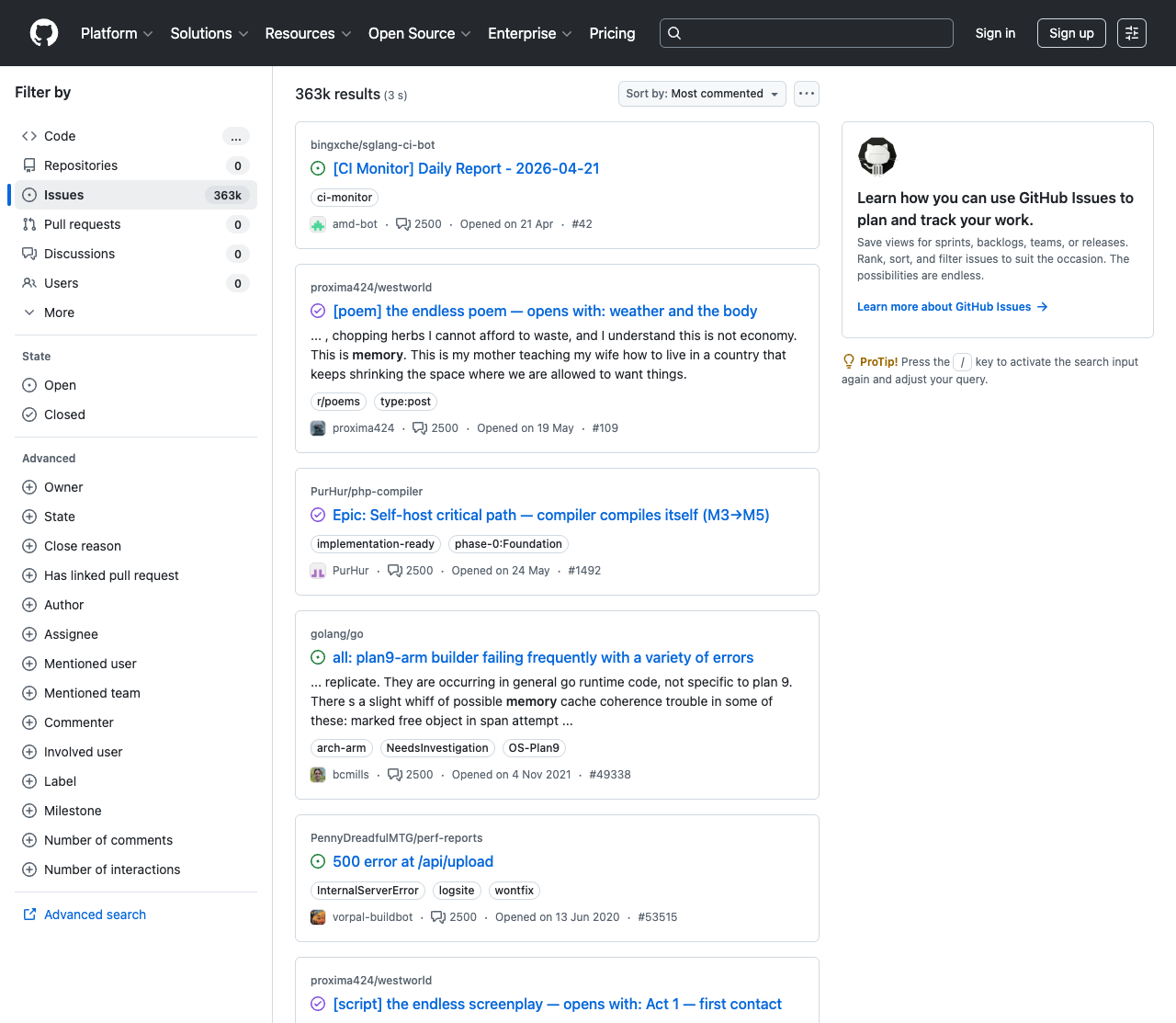Go to GitHub homepage via Octocat logo
Image resolution: width=1176 pixels, height=1023 pixels.
(44, 33)
